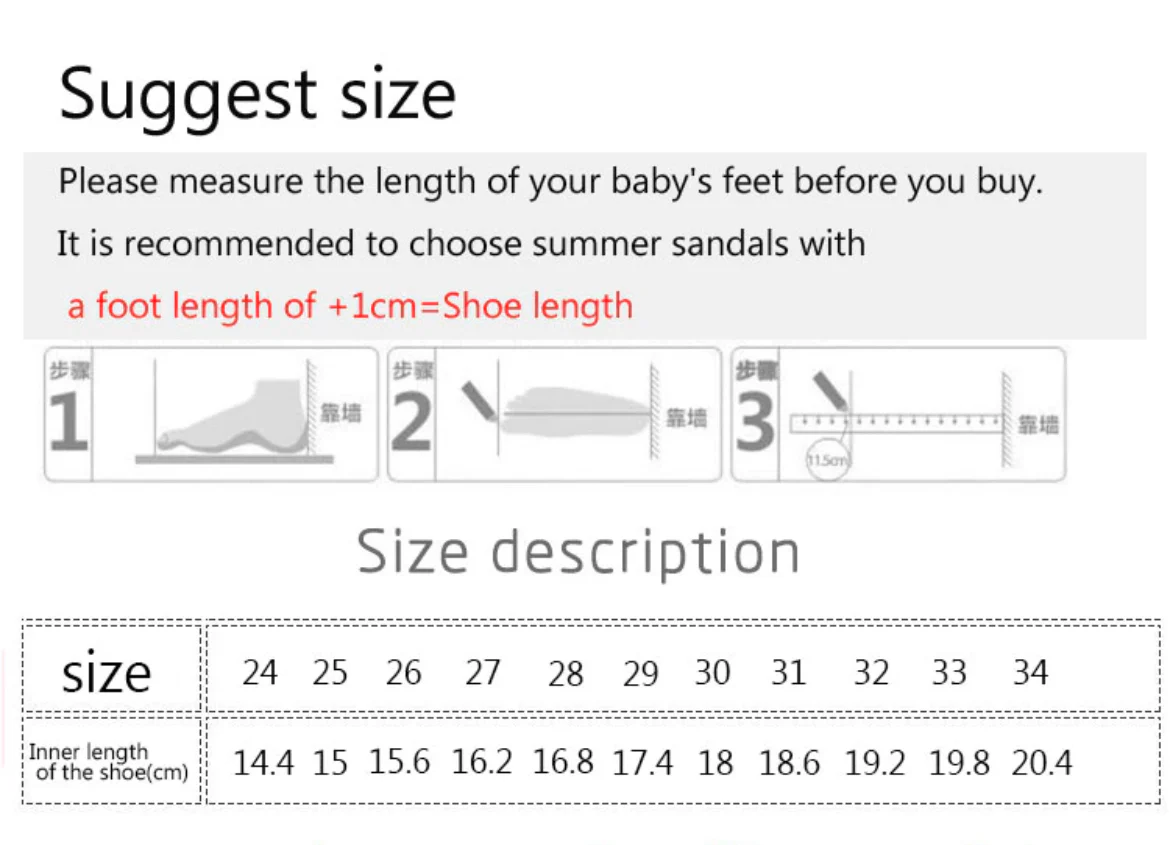Click the 20.4 inner length value

[1041, 763]
